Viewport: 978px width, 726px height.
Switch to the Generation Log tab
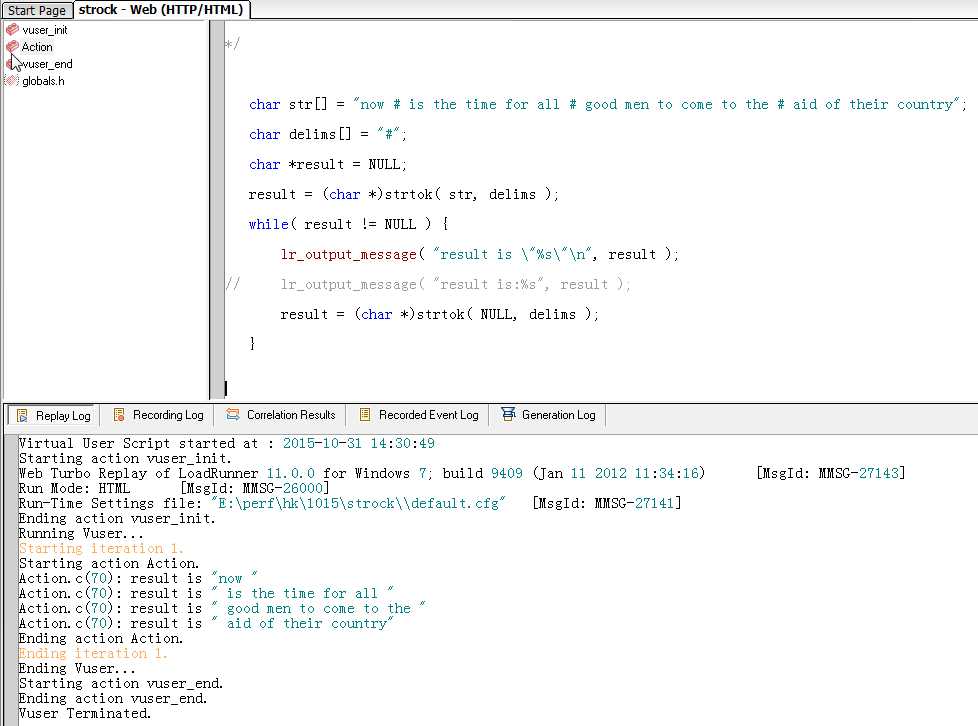point(548,415)
